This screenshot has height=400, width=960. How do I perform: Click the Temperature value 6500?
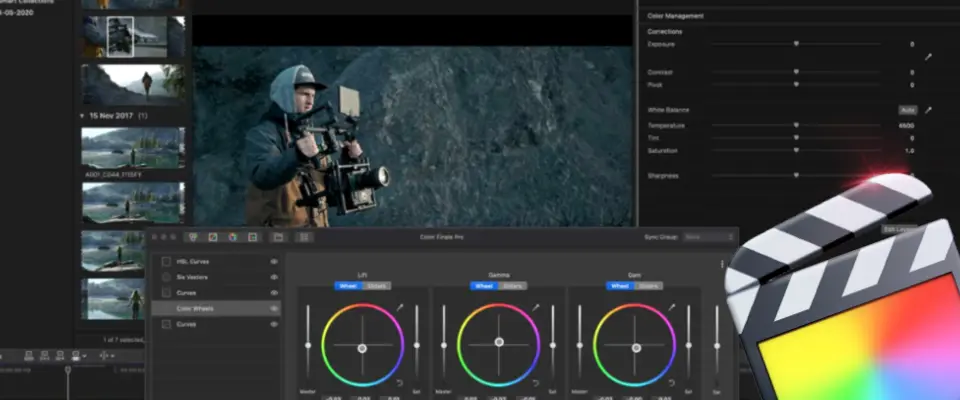(906, 126)
